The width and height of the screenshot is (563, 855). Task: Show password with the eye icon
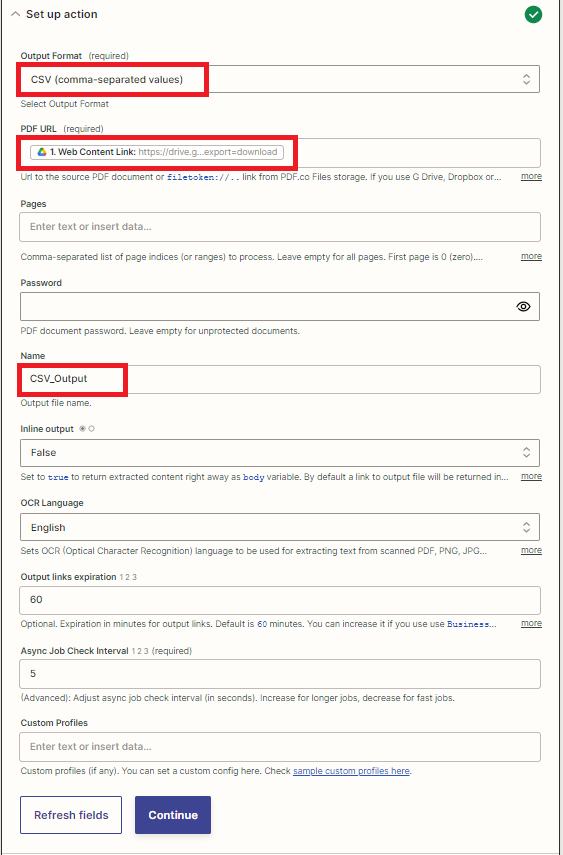[x=523, y=306]
